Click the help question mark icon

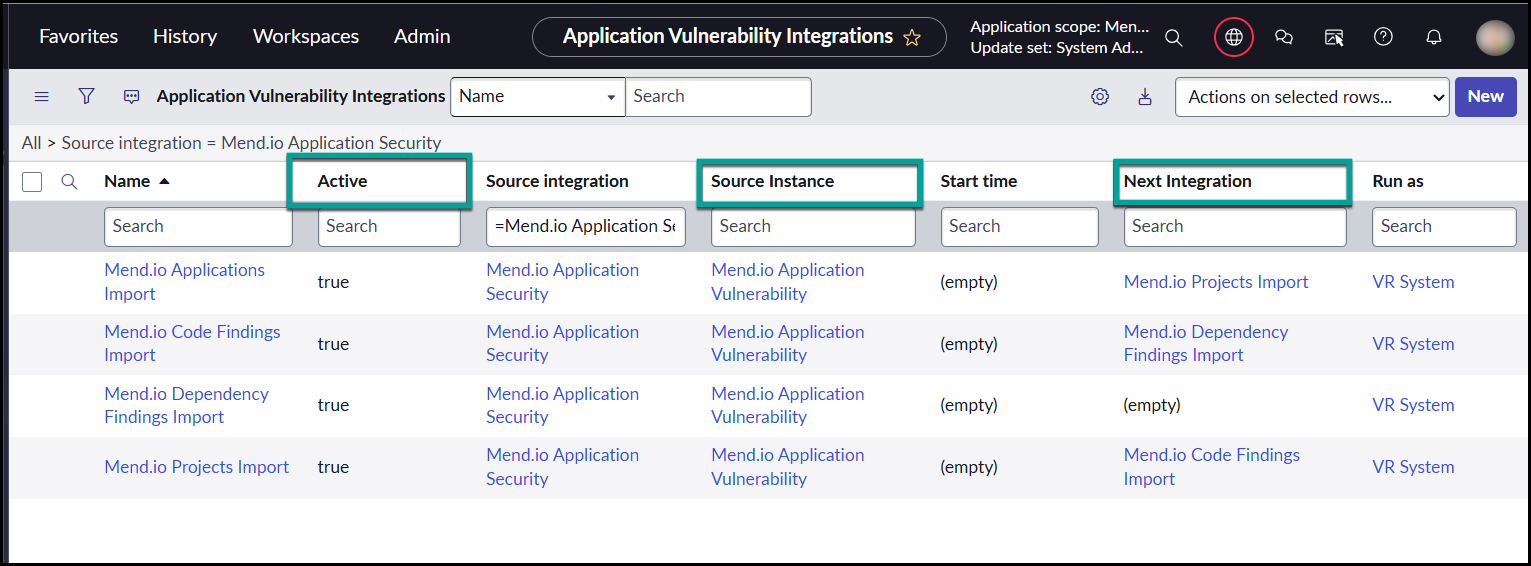(x=1383, y=37)
